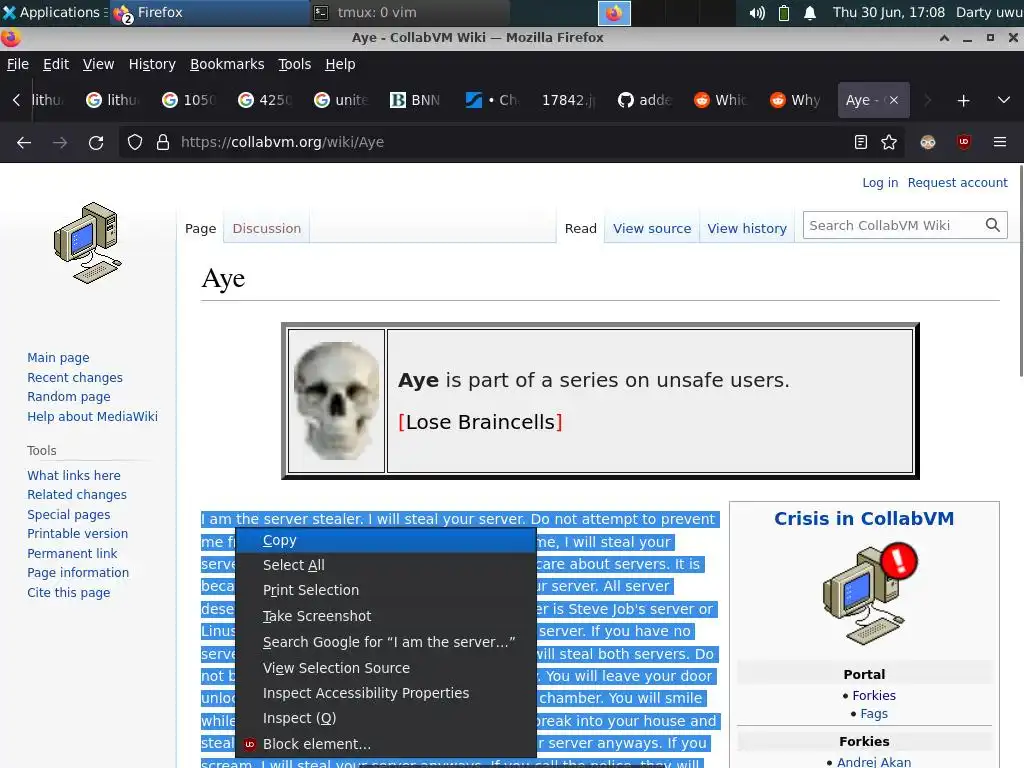The image size is (1024, 768).
Task: Choose Copy from the context menu
Action: pos(385,541)
